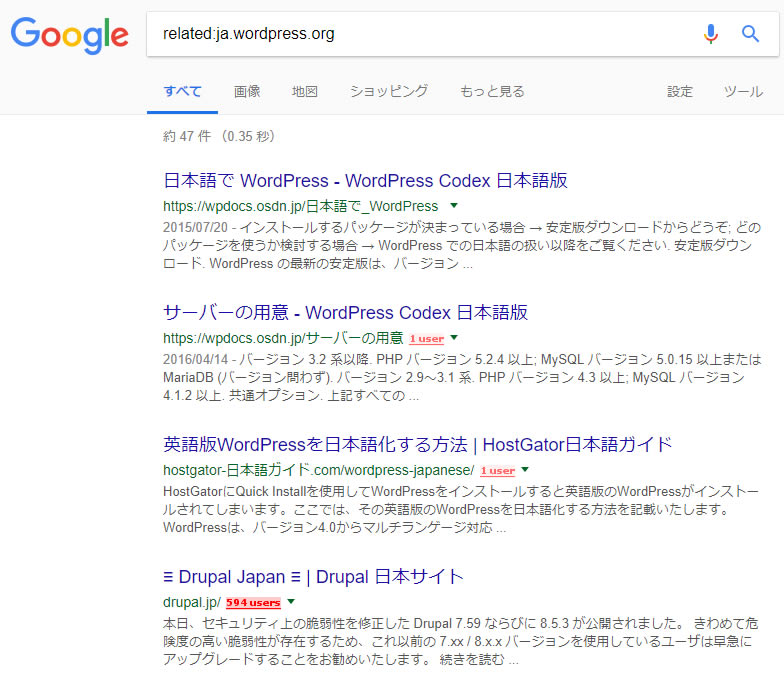Open the Drupal Japan result link

(x=313, y=577)
